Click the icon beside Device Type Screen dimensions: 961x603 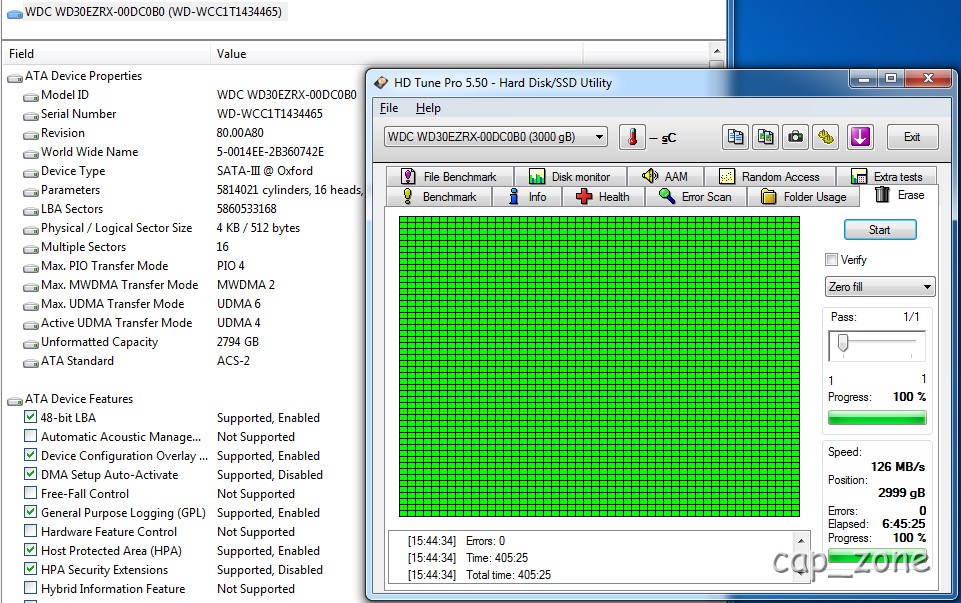click(x=31, y=172)
